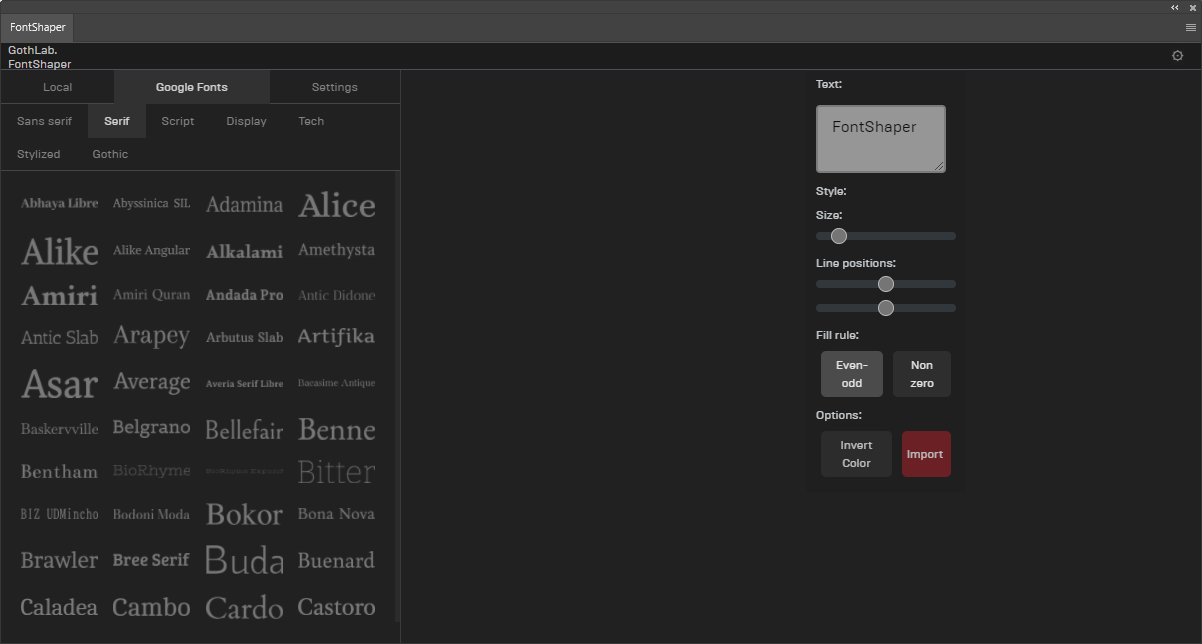This screenshot has width=1202, height=644.
Task: Click the FontShaper taskbar entry
Action: click(x=37, y=27)
